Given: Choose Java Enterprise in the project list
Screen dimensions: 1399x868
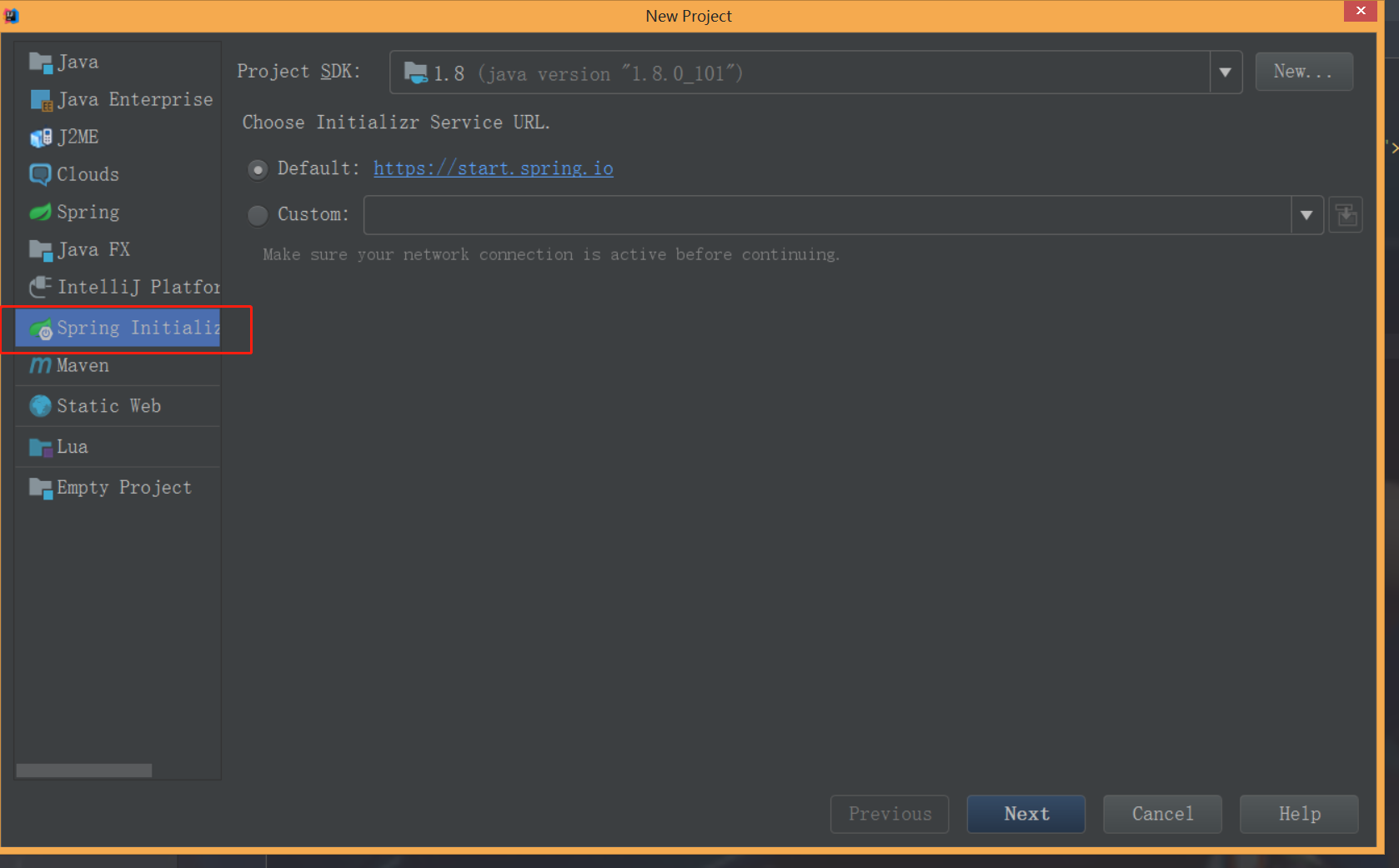Looking at the screenshot, I should (118, 100).
